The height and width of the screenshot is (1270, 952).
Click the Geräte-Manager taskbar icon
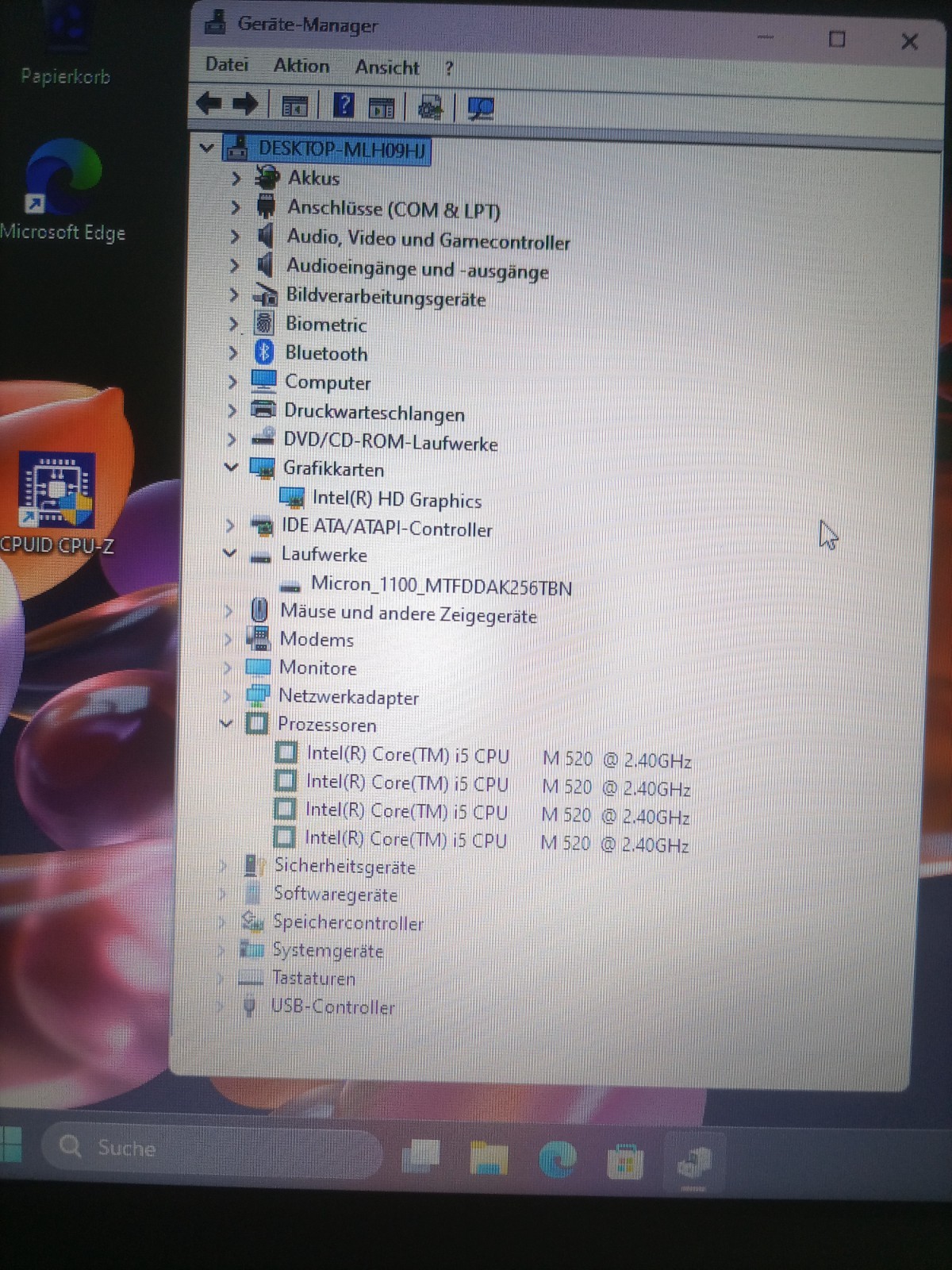click(694, 1164)
